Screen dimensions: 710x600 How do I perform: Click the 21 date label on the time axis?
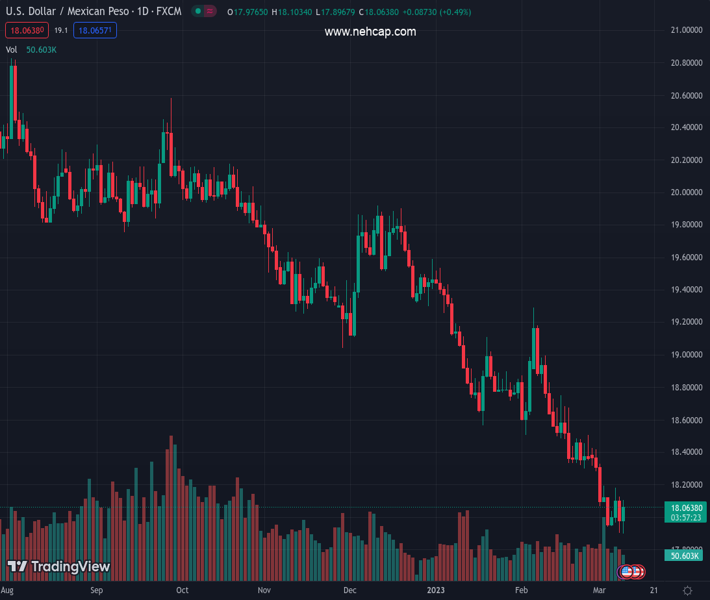point(653,590)
